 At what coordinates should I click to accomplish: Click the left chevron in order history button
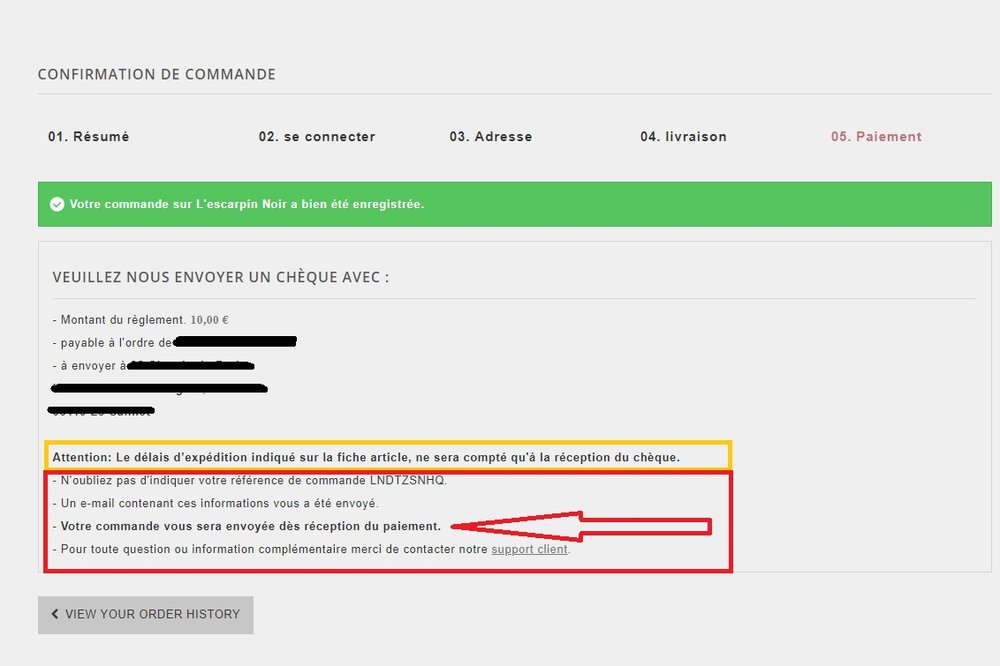pos(55,614)
